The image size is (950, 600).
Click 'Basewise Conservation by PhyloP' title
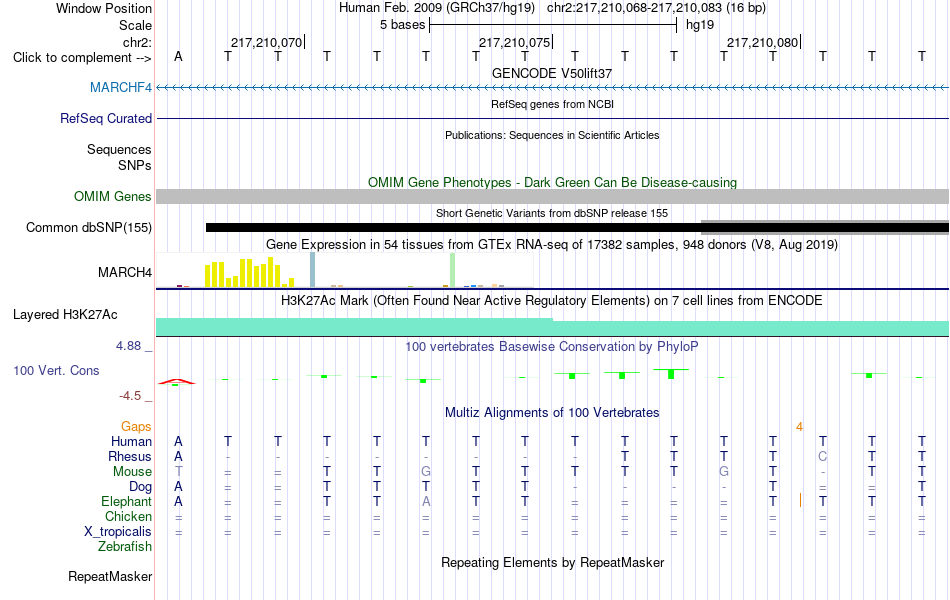(x=552, y=347)
